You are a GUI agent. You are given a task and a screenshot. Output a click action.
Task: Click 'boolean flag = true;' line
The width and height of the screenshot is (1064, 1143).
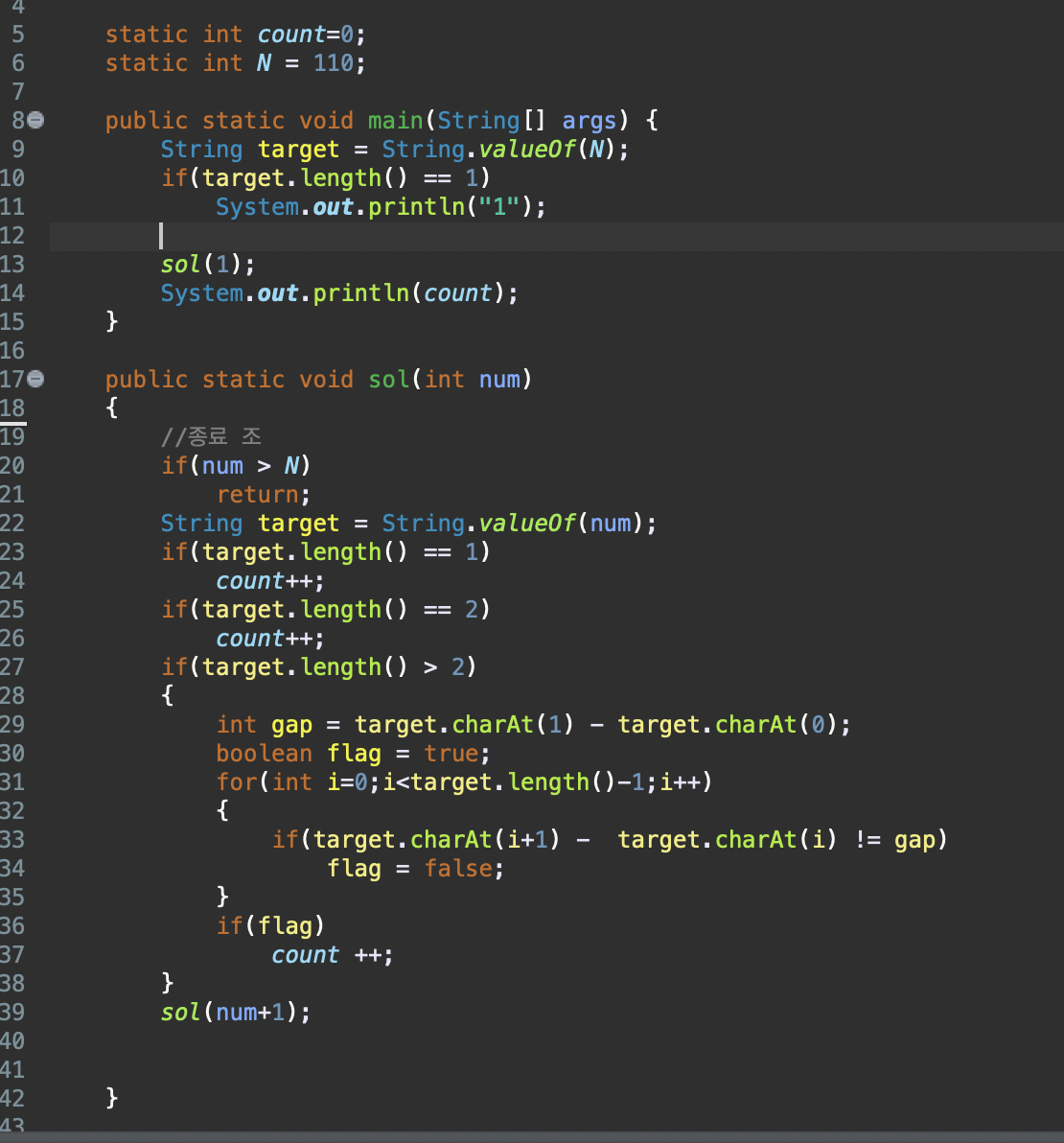tap(354, 753)
